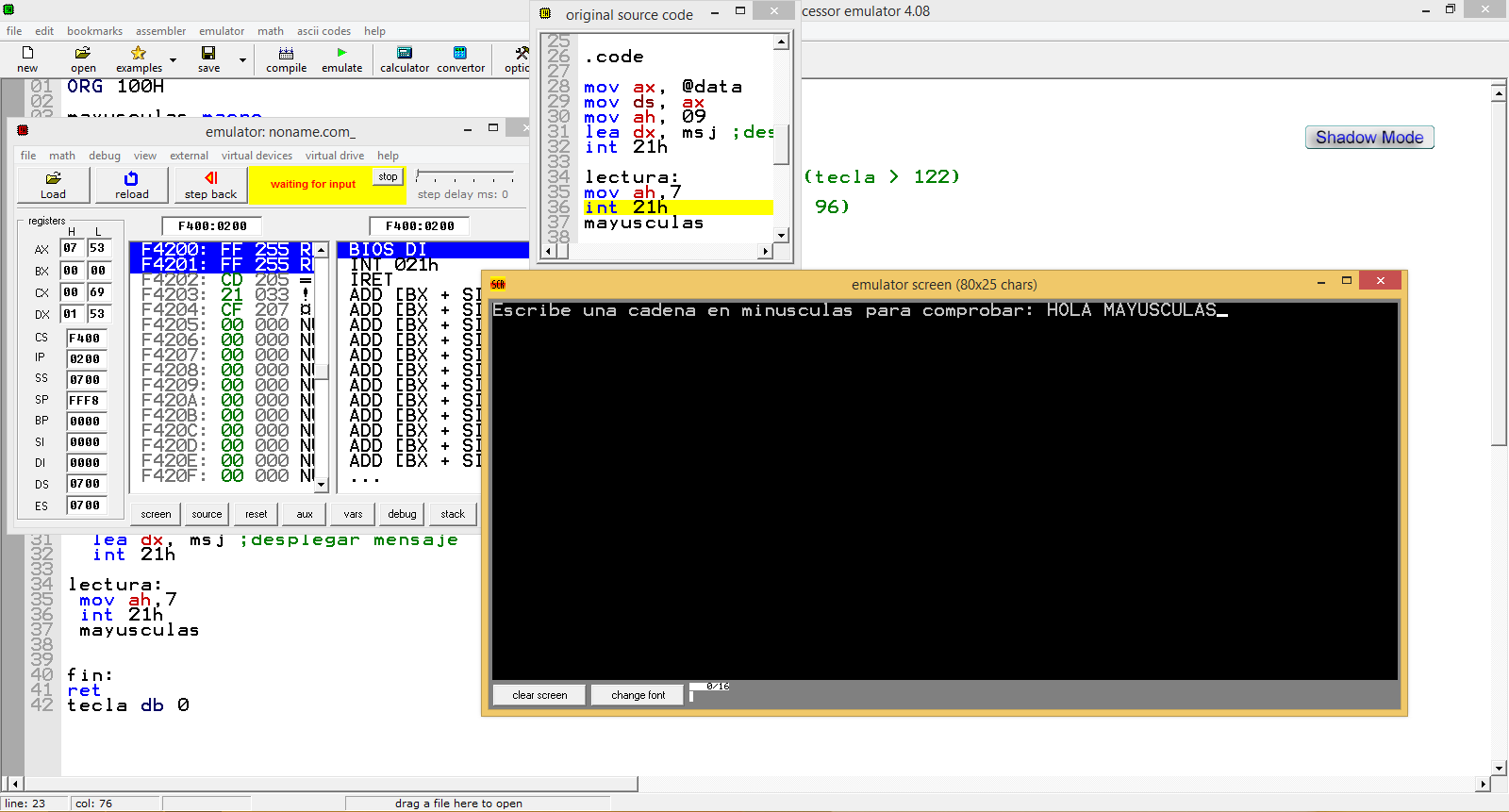Open the assembler menu
This screenshot has height=812, width=1509.
click(x=160, y=31)
